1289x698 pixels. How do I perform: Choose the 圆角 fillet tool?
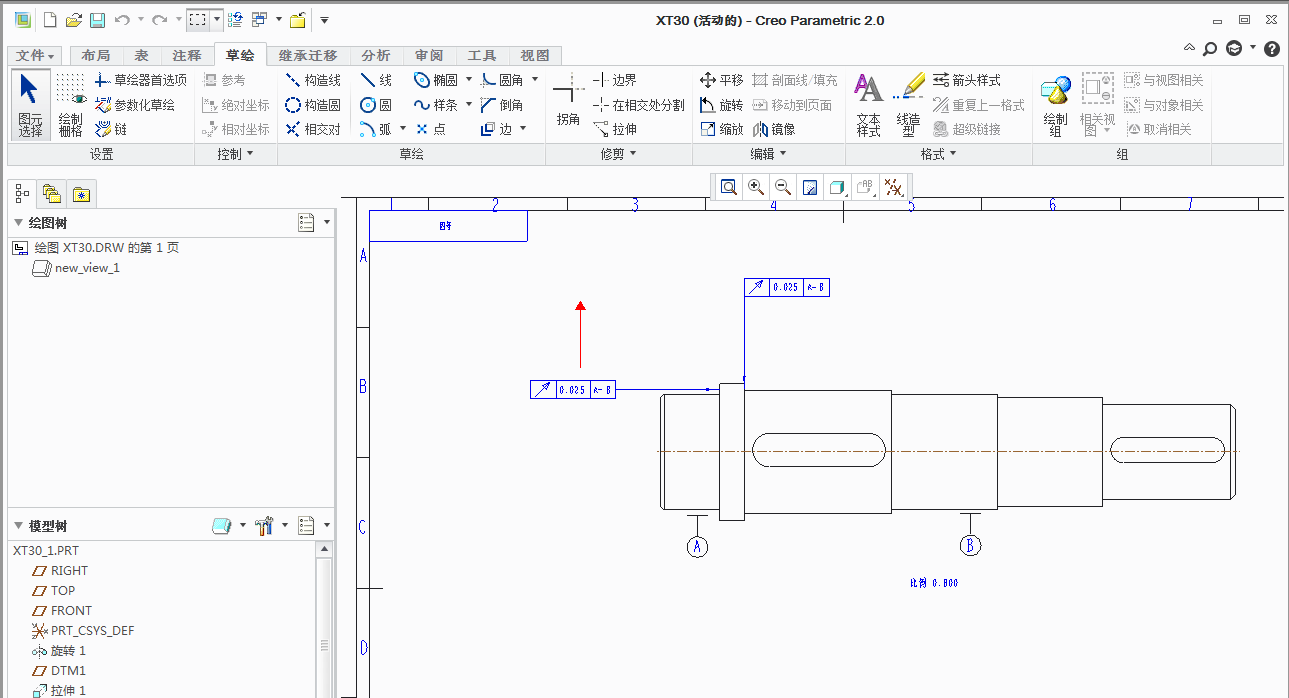[502, 80]
